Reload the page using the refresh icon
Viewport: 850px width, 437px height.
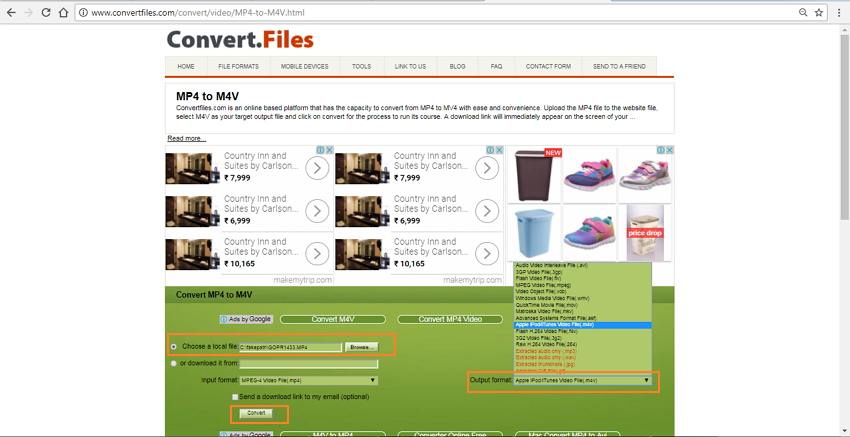tap(46, 12)
